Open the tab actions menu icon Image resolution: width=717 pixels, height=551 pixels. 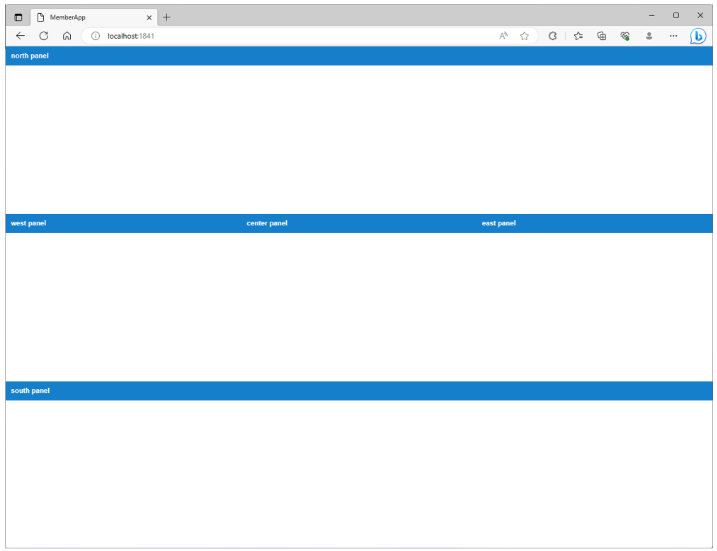18,17
